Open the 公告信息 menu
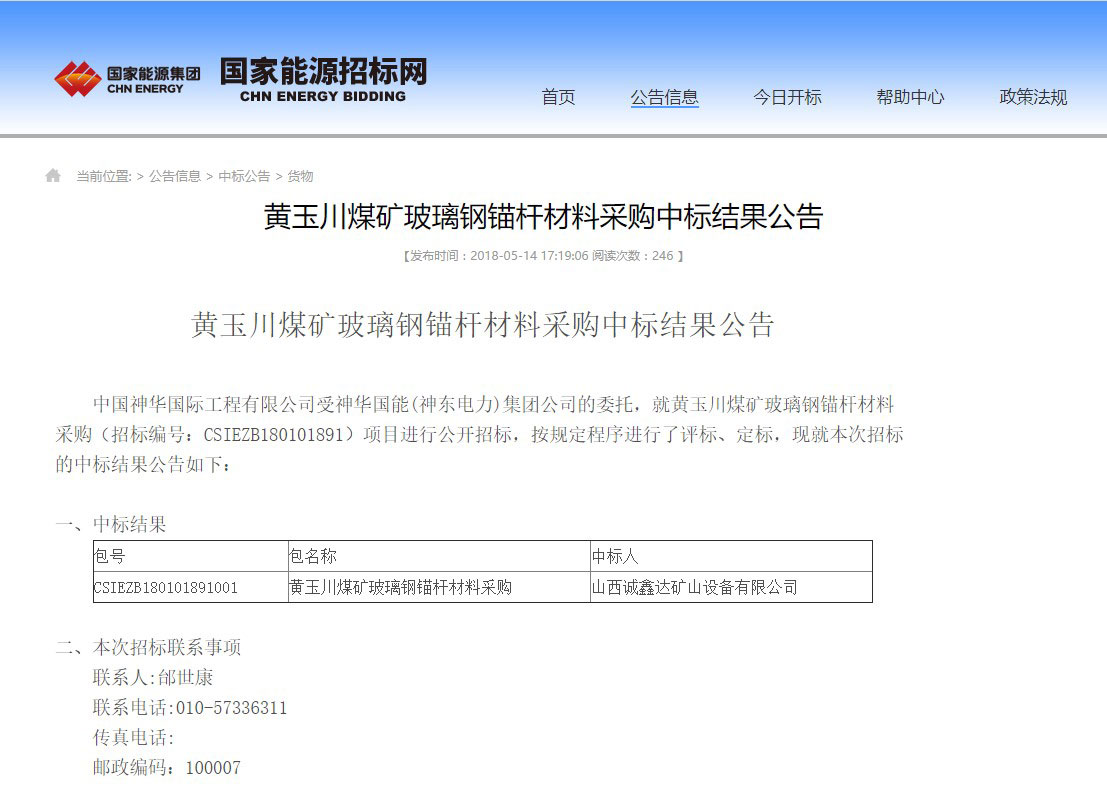The image size is (1107, 798). point(665,97)
